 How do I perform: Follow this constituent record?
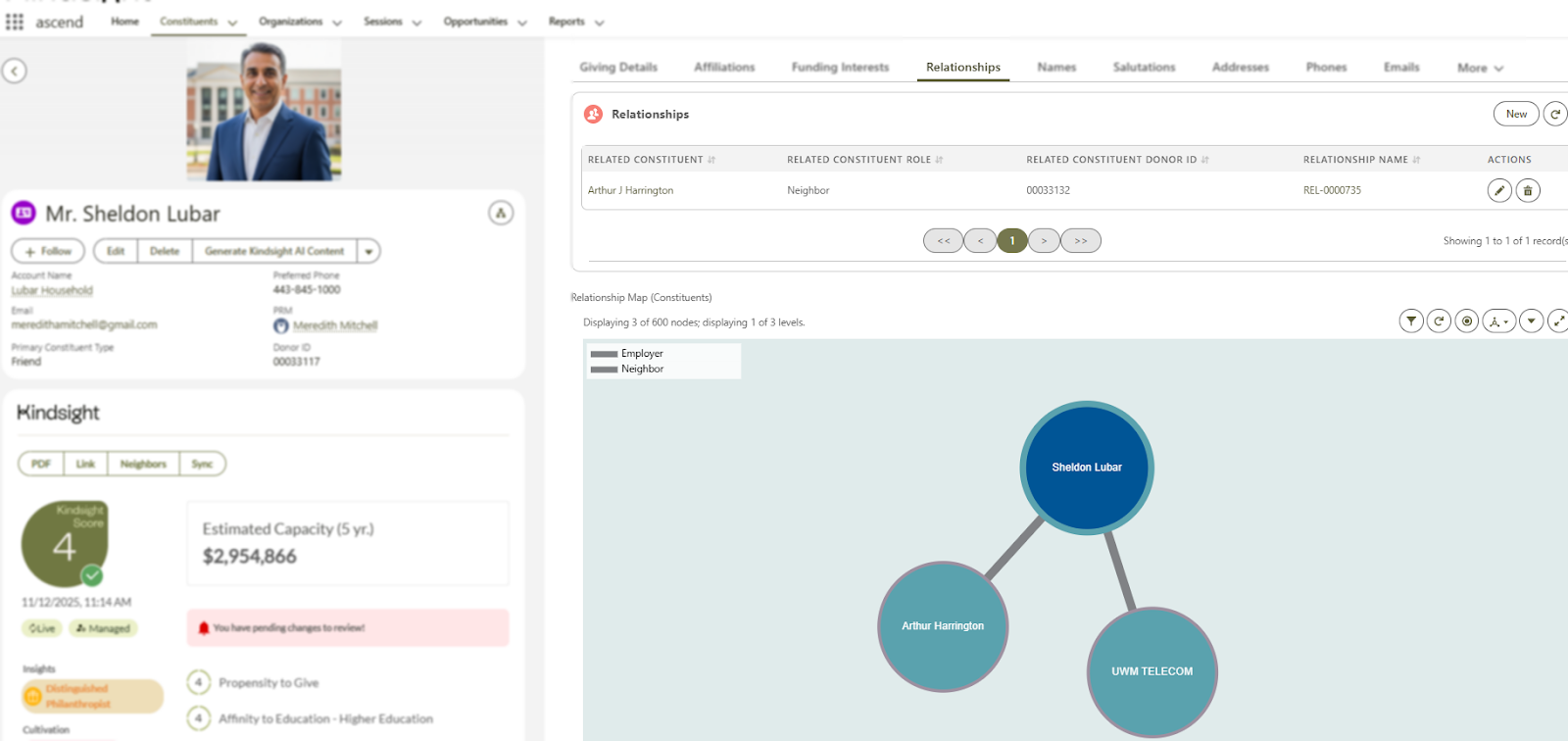48,251
